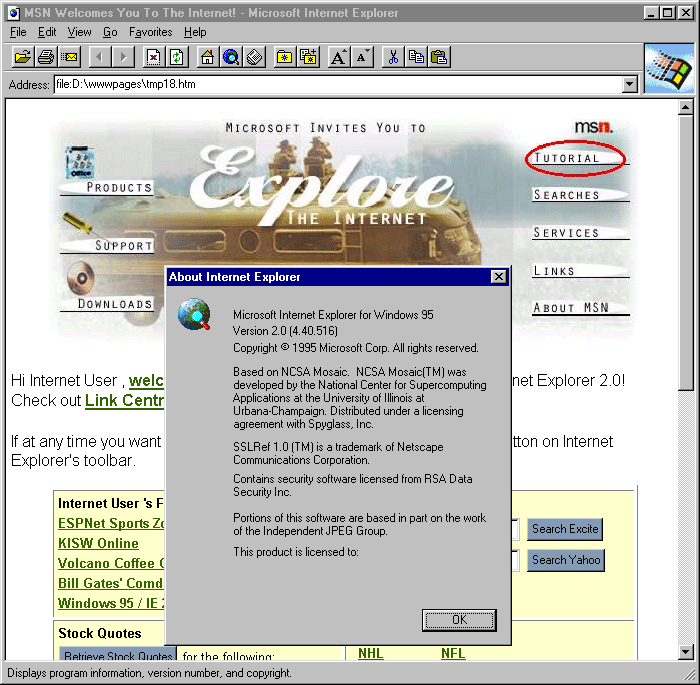Screen dimensions: 700x685
Task: Open the Favorites menu
Action: point(150,32)
